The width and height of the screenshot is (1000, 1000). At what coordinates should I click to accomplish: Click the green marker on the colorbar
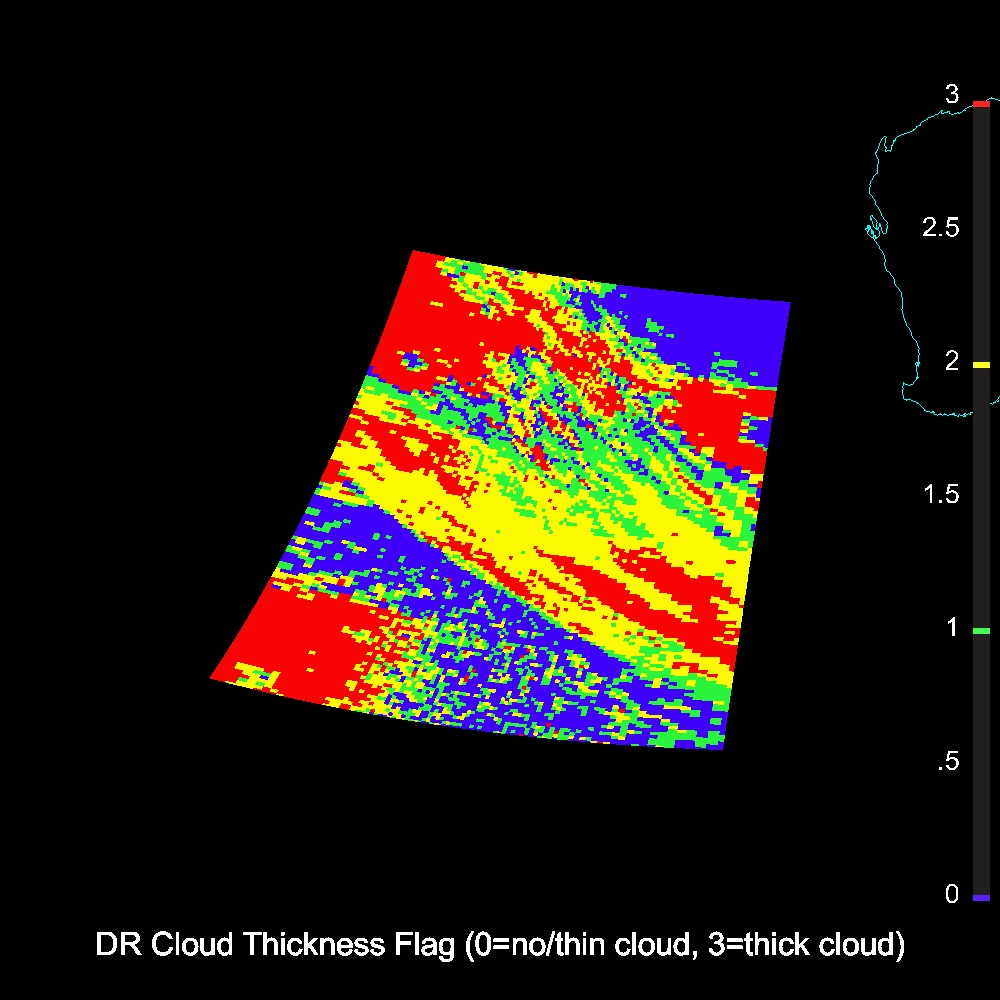click(x=981, y=631)
